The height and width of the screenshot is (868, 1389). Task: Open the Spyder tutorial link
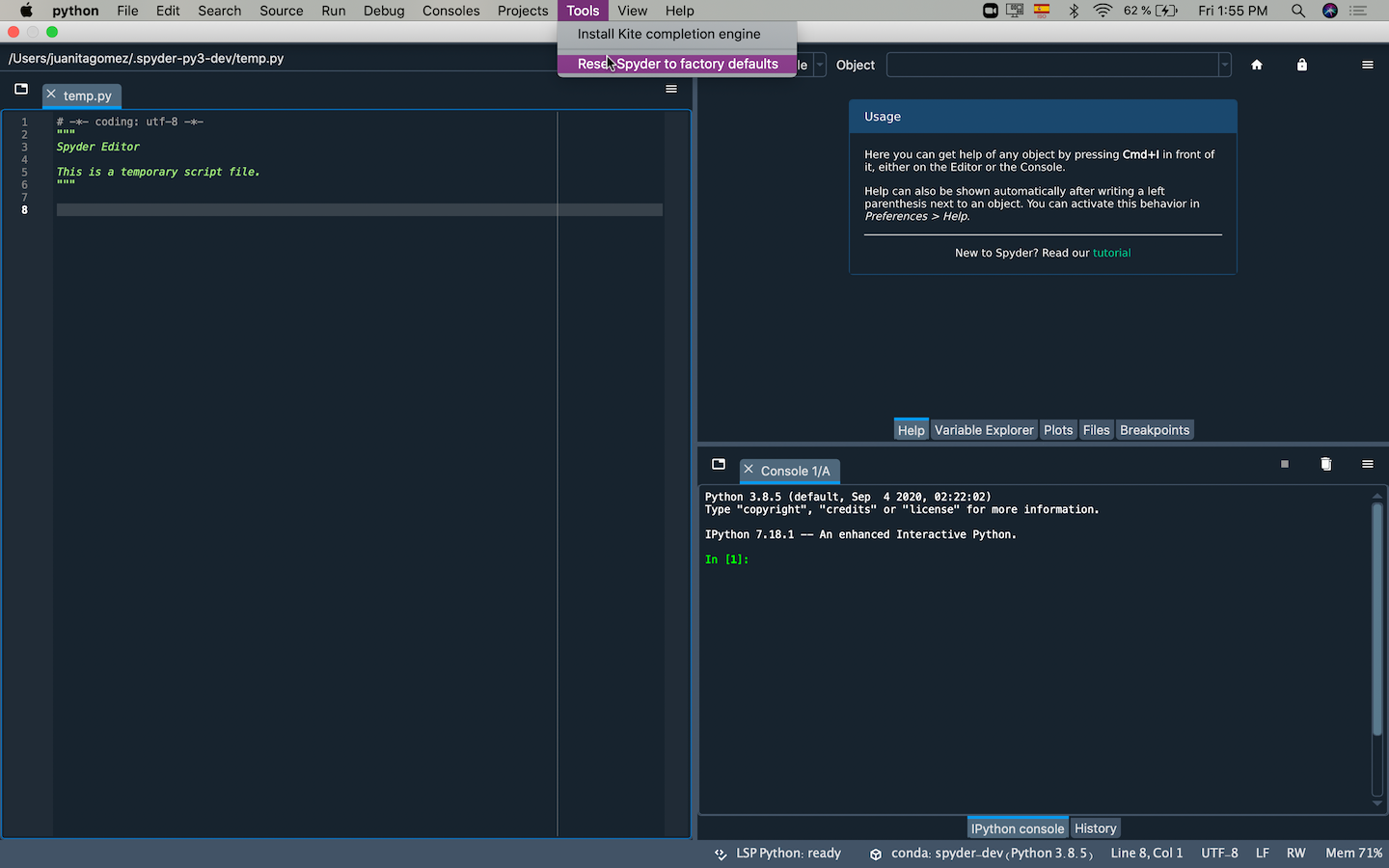pos(1111,253)
